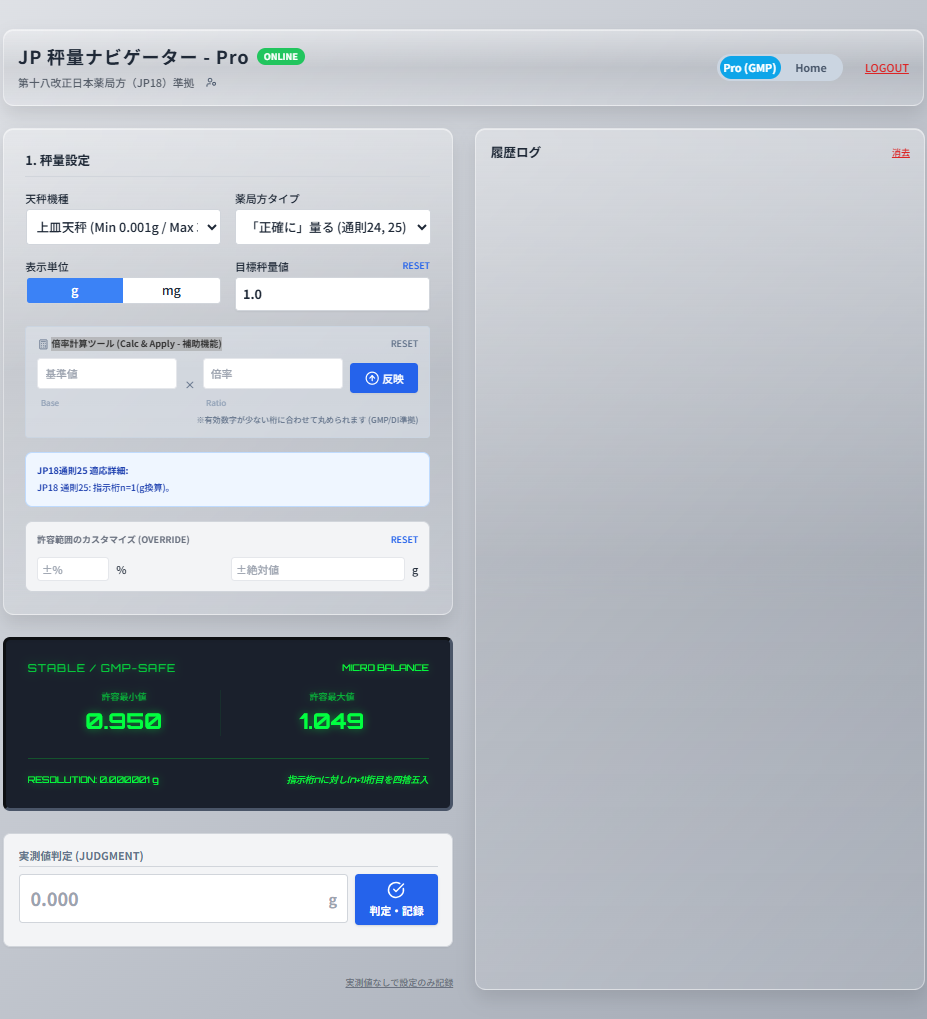
Task: Click the measured value 0.000 input field
Action: pos(175,899)
